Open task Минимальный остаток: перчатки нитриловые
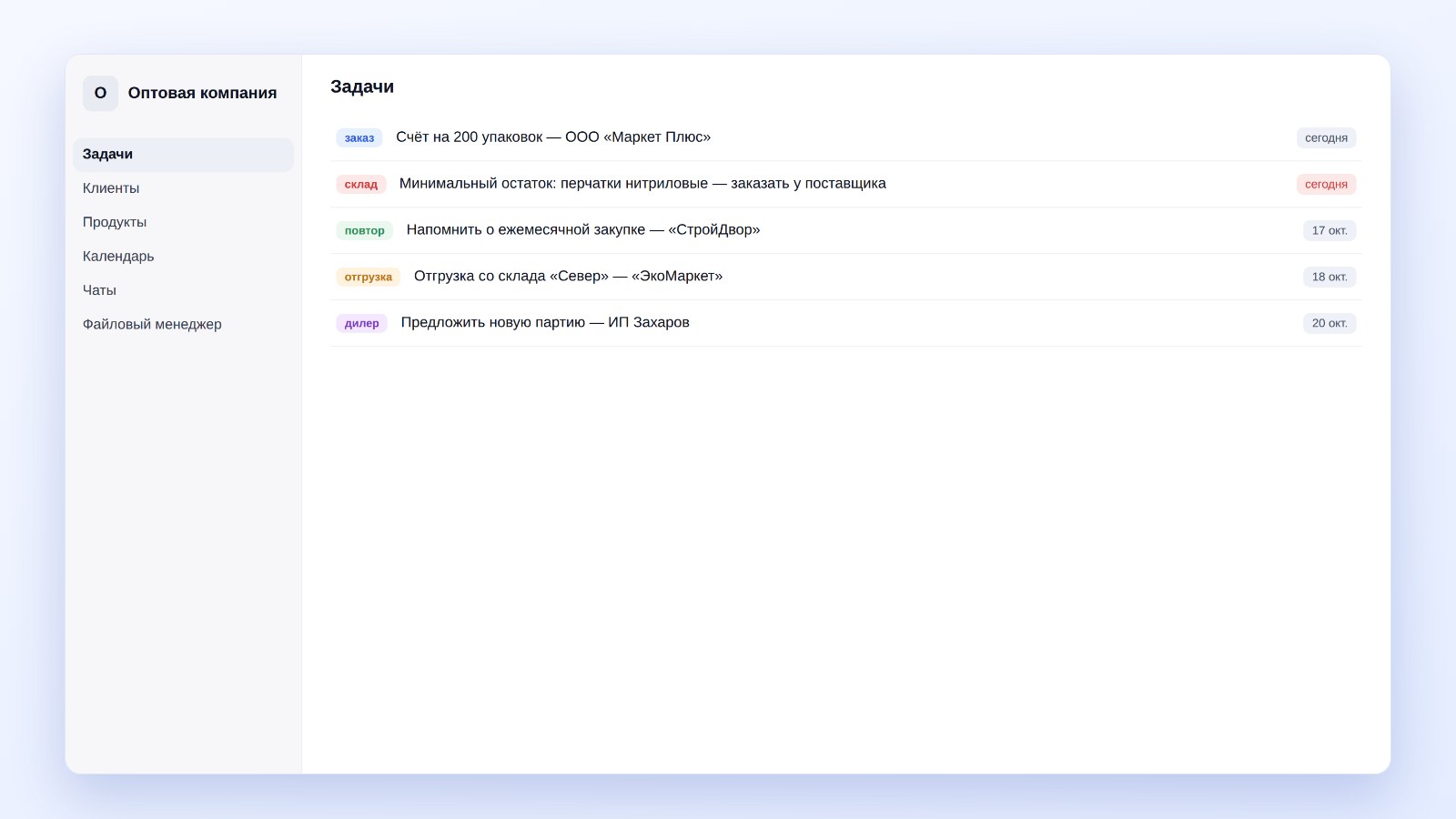The width and height of the screenshot is (1456, 819). pos(642,184)
